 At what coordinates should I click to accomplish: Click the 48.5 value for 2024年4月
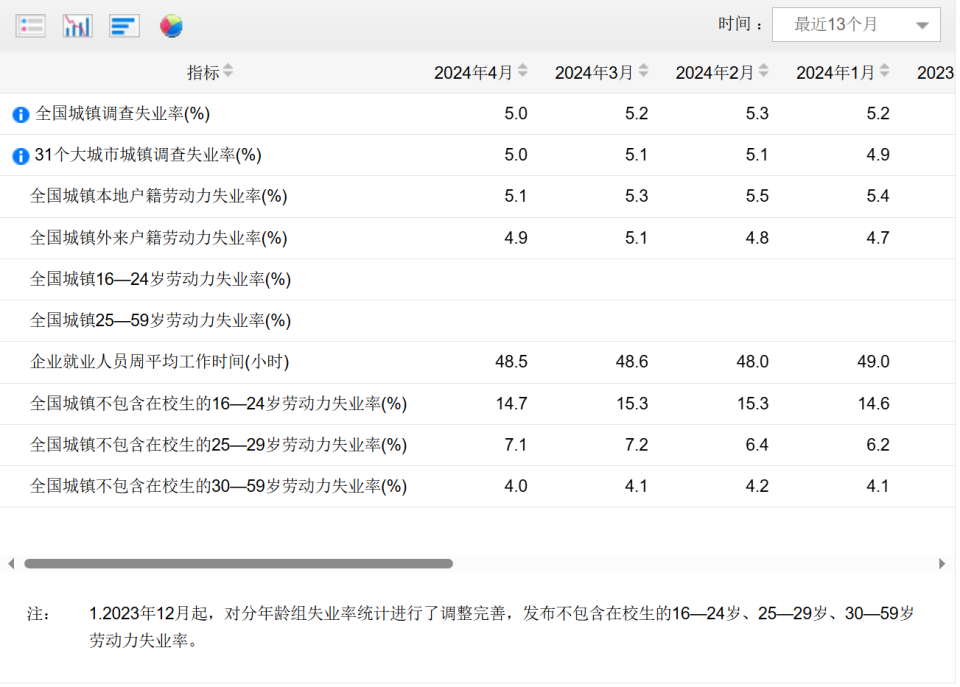click(x=511, y=362)
